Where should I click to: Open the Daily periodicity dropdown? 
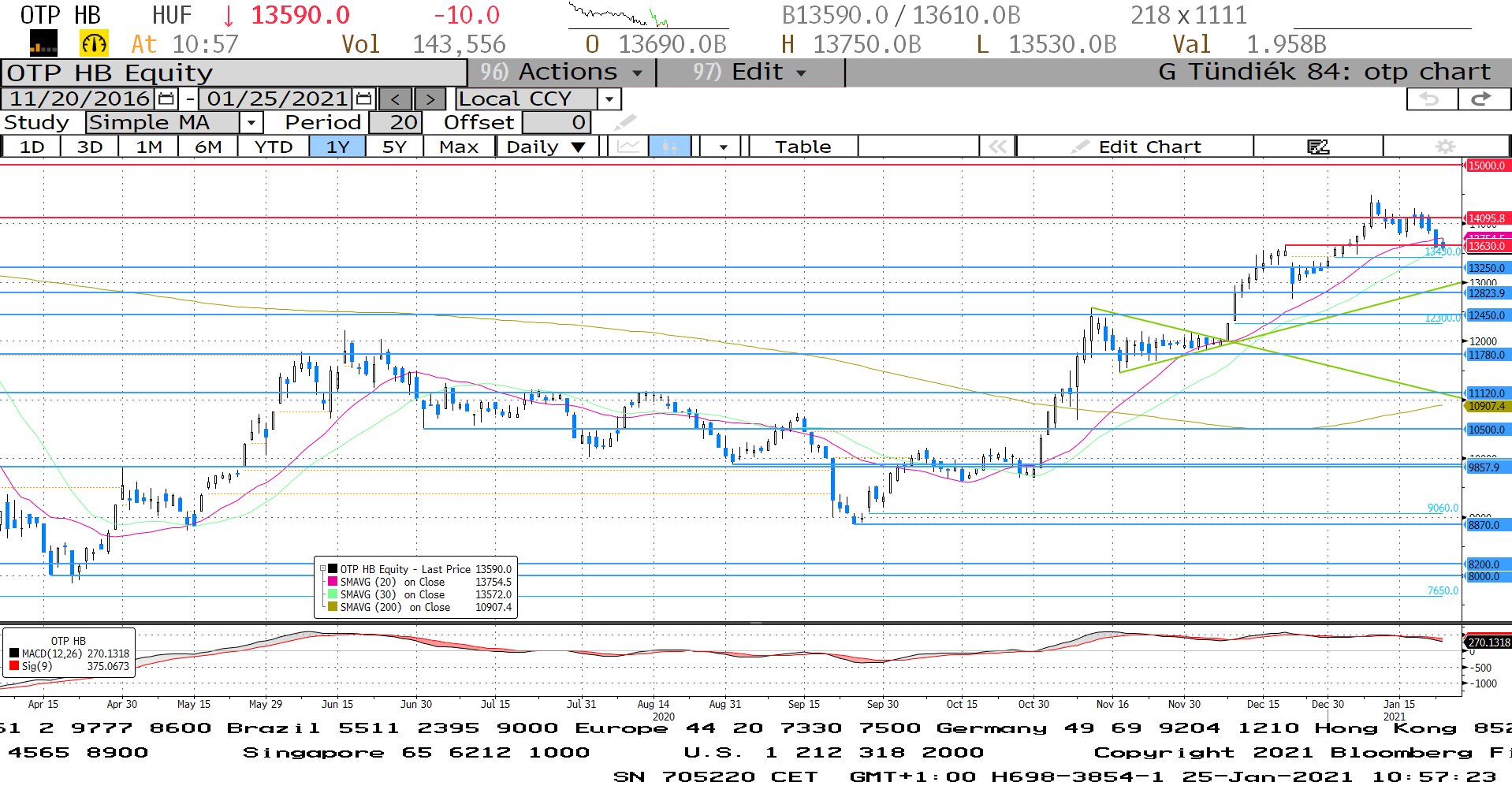pos(546,147)
